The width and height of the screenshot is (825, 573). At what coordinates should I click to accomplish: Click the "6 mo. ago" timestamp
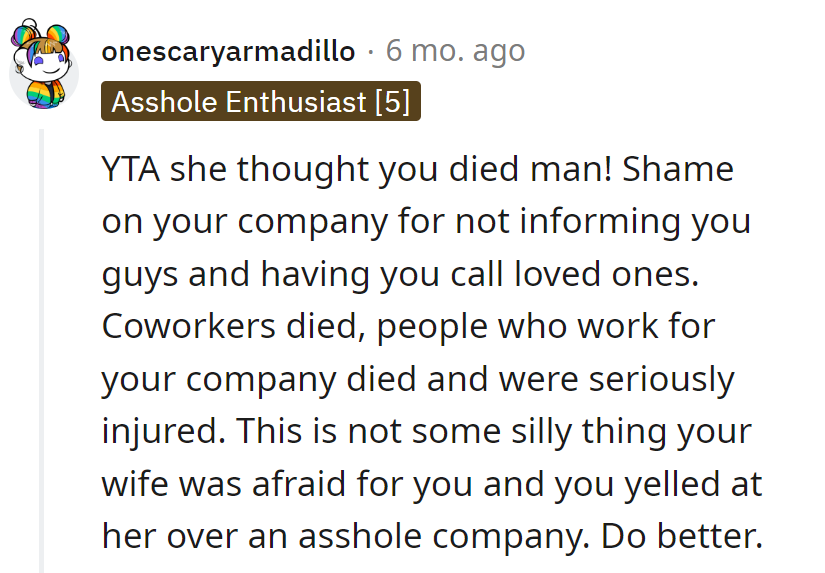point(455,51)
